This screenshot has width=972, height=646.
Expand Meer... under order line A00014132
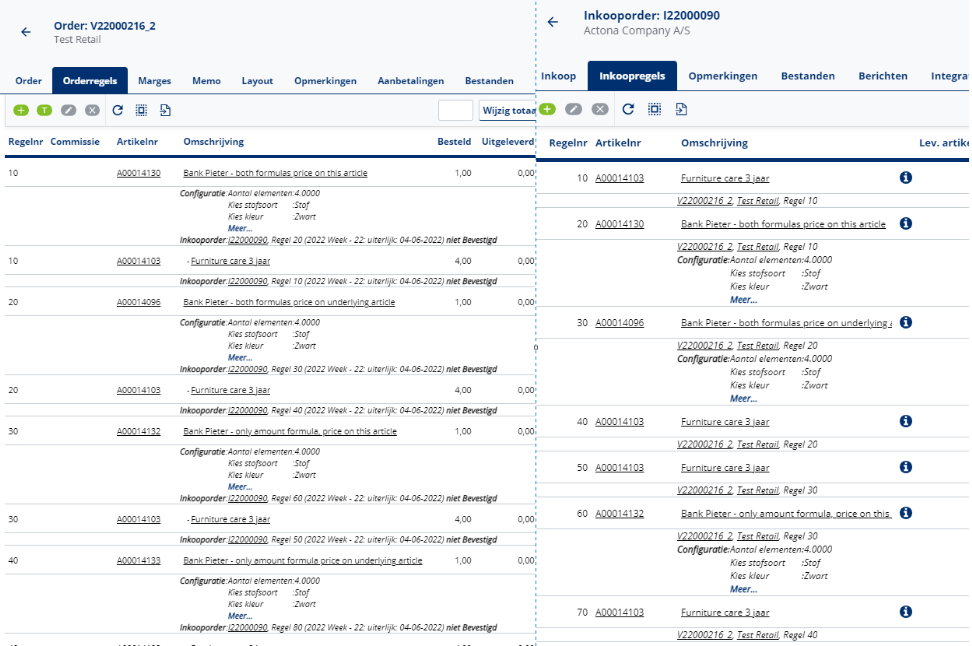240,487
